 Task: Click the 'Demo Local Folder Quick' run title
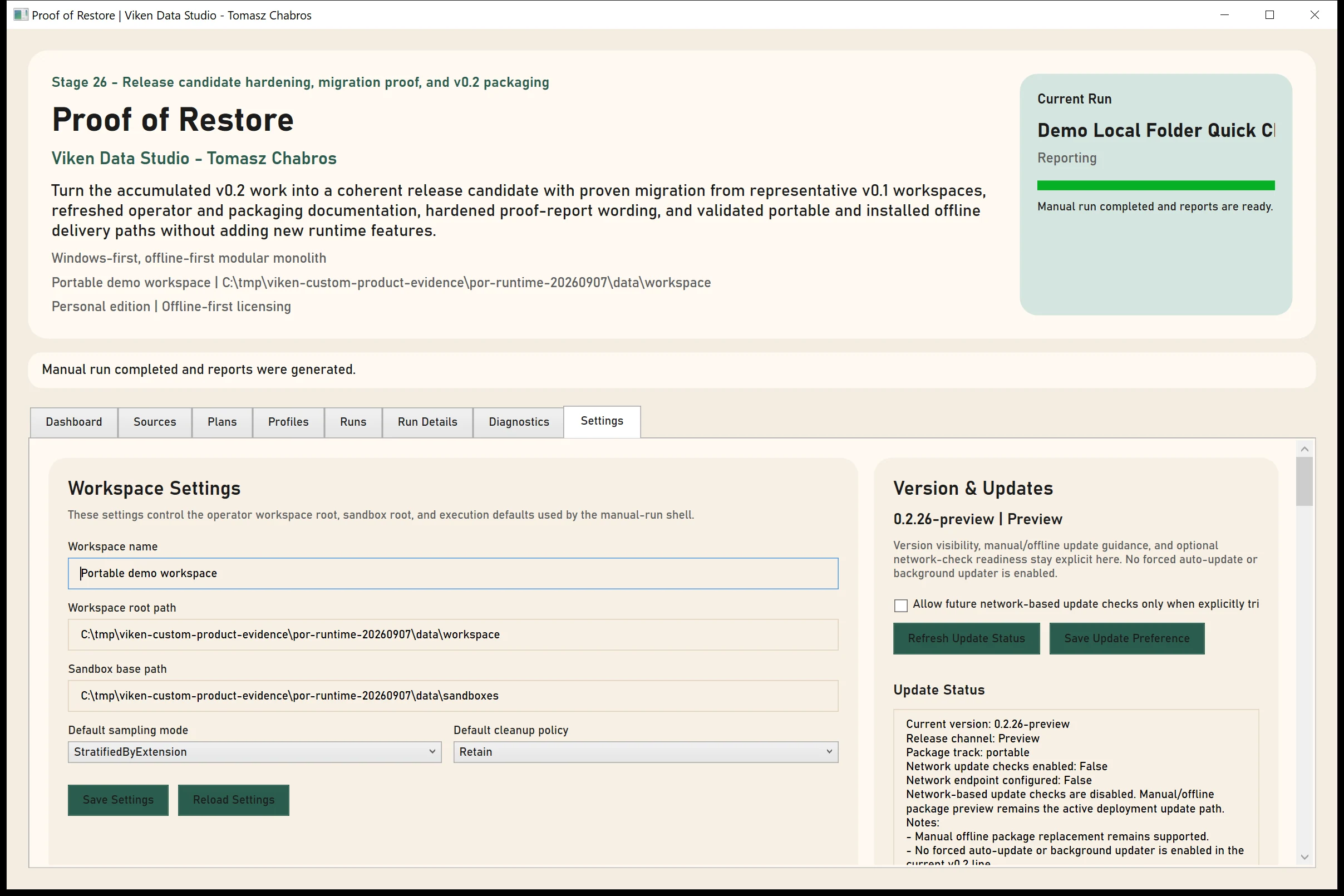point(1156,130)
